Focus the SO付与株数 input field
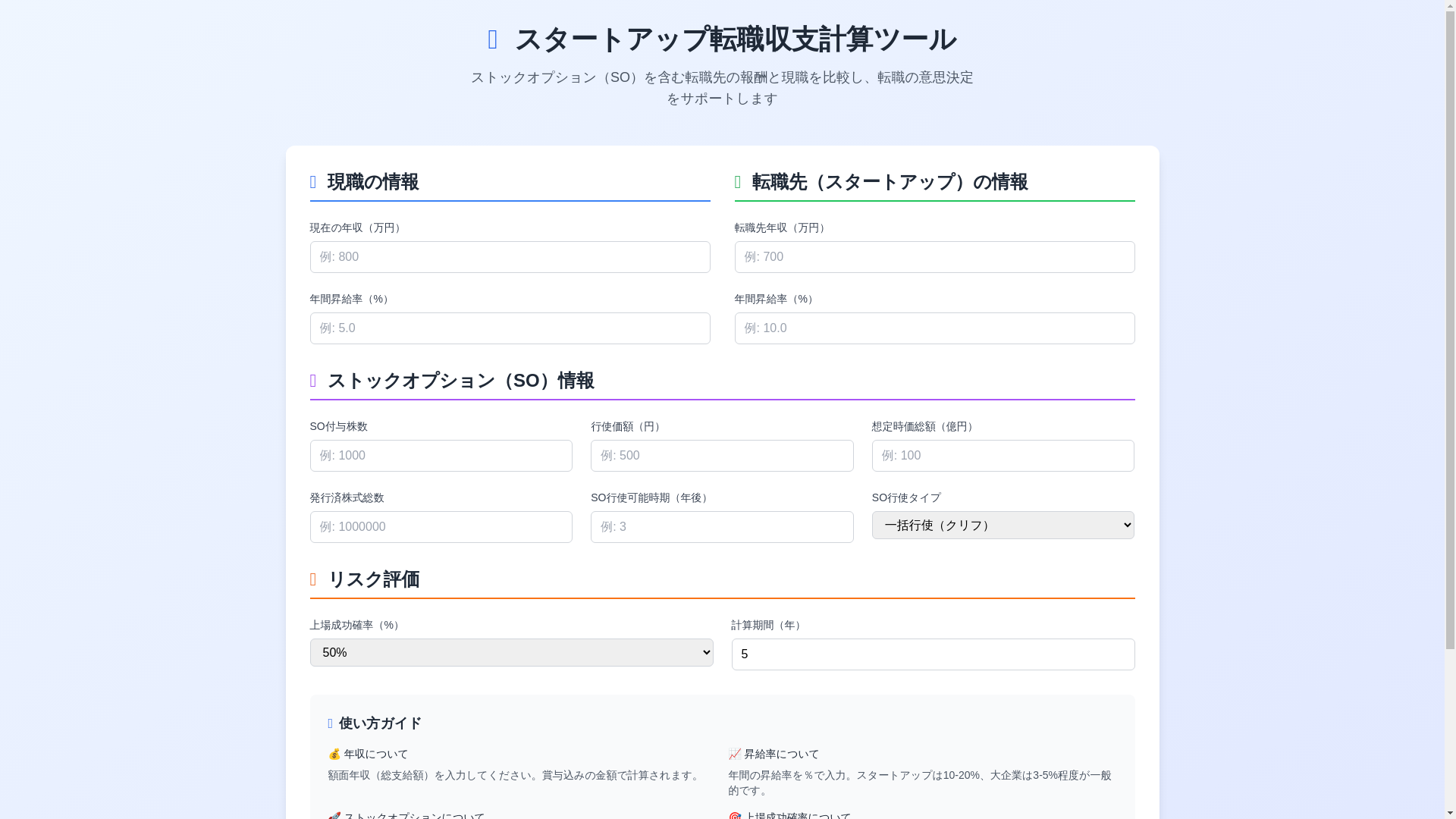Screen dimensions: 1456x819 [x=441, y=456]
